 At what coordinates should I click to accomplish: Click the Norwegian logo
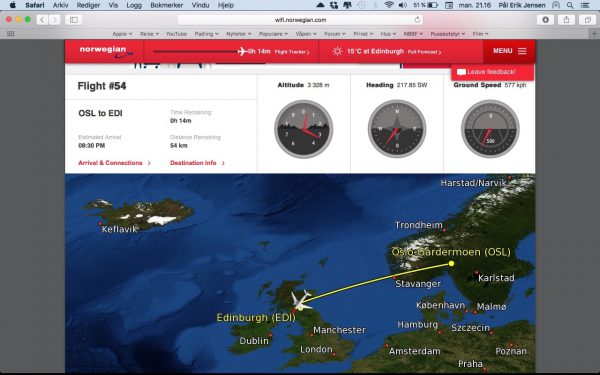pyautogui.click(x=106, y=51)
